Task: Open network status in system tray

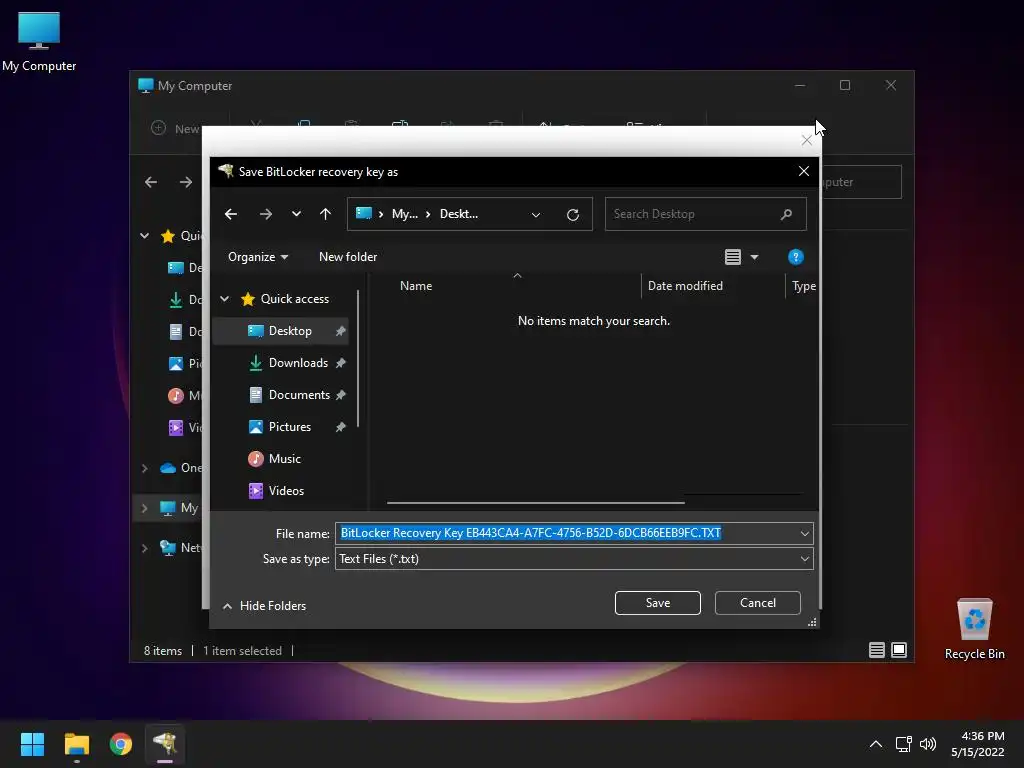Action: (x=903, y=744)
